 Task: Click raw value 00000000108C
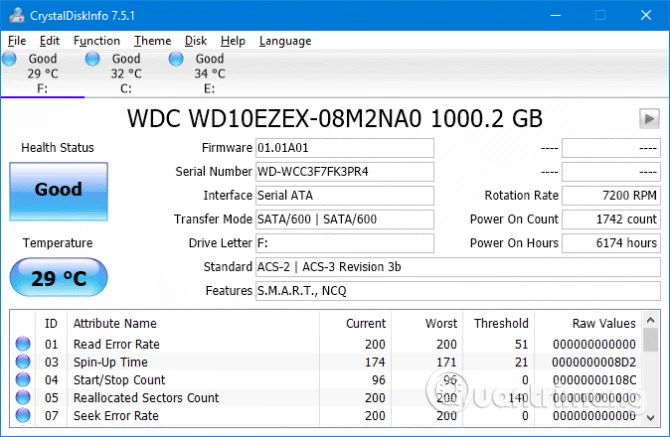(x=594, y=380)
